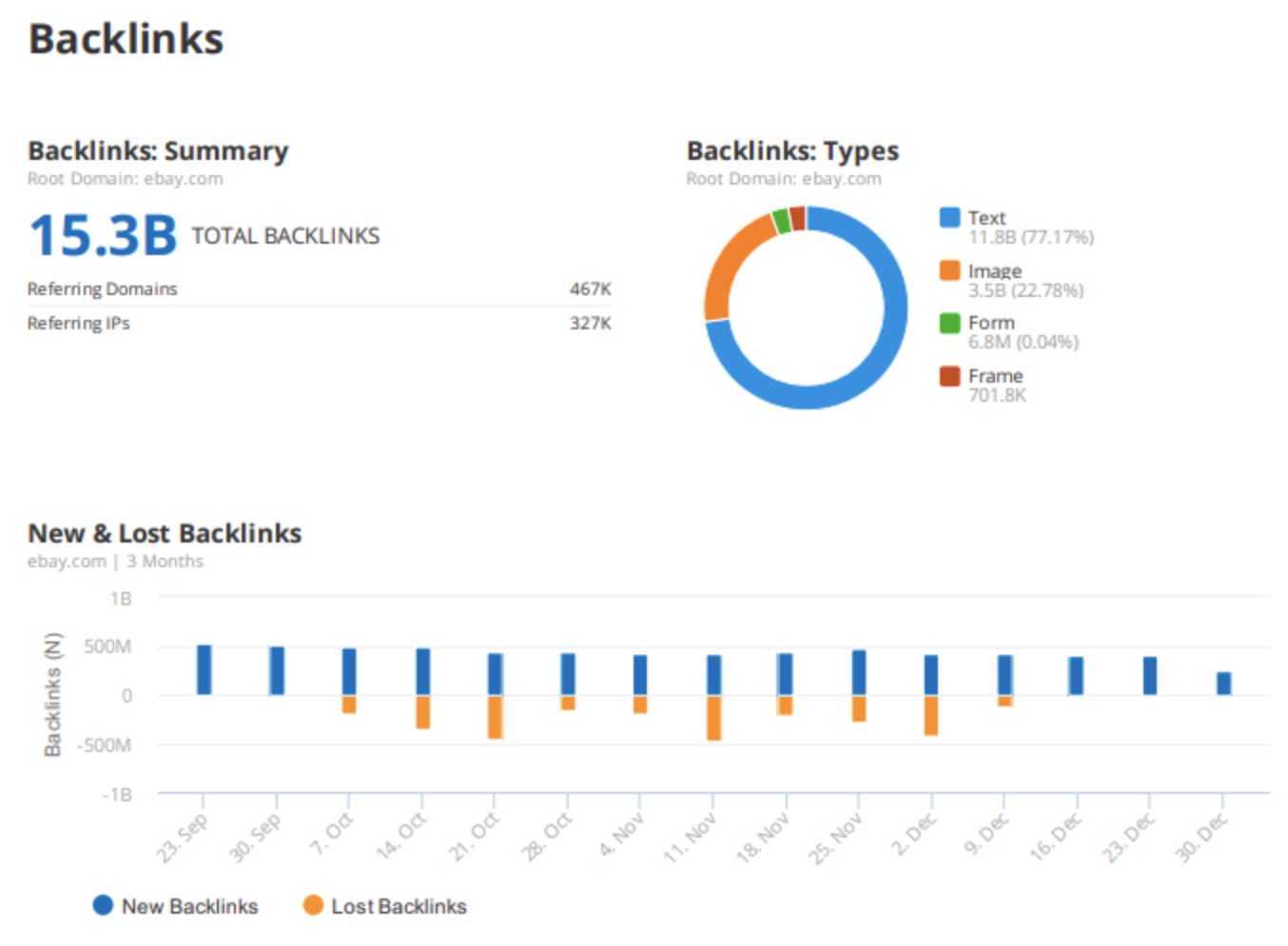Toggle the Lost Backlinks legend series
This screenshot has height=946, width=1288.
[x=385, y=906]
